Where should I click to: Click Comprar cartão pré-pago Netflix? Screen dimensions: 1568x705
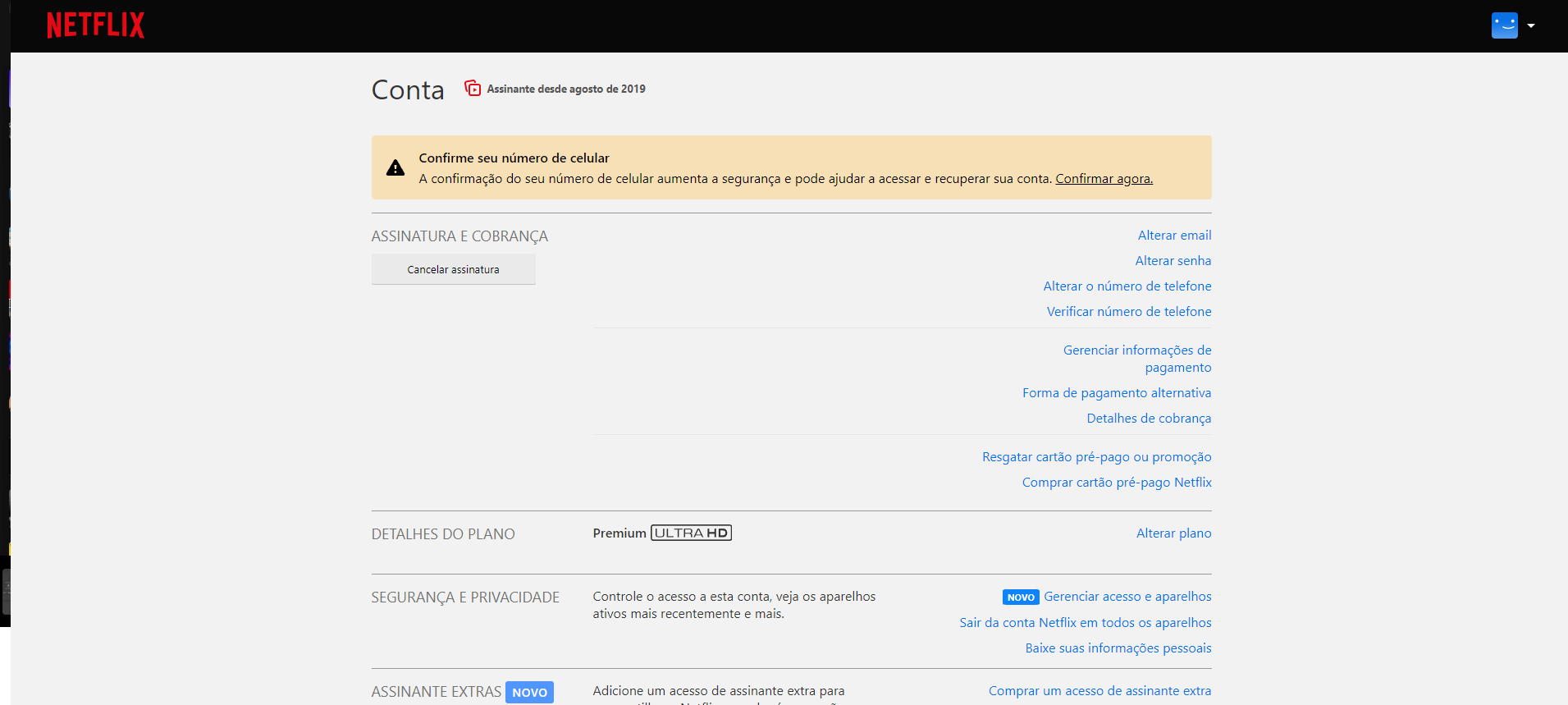coord(1117,483)
